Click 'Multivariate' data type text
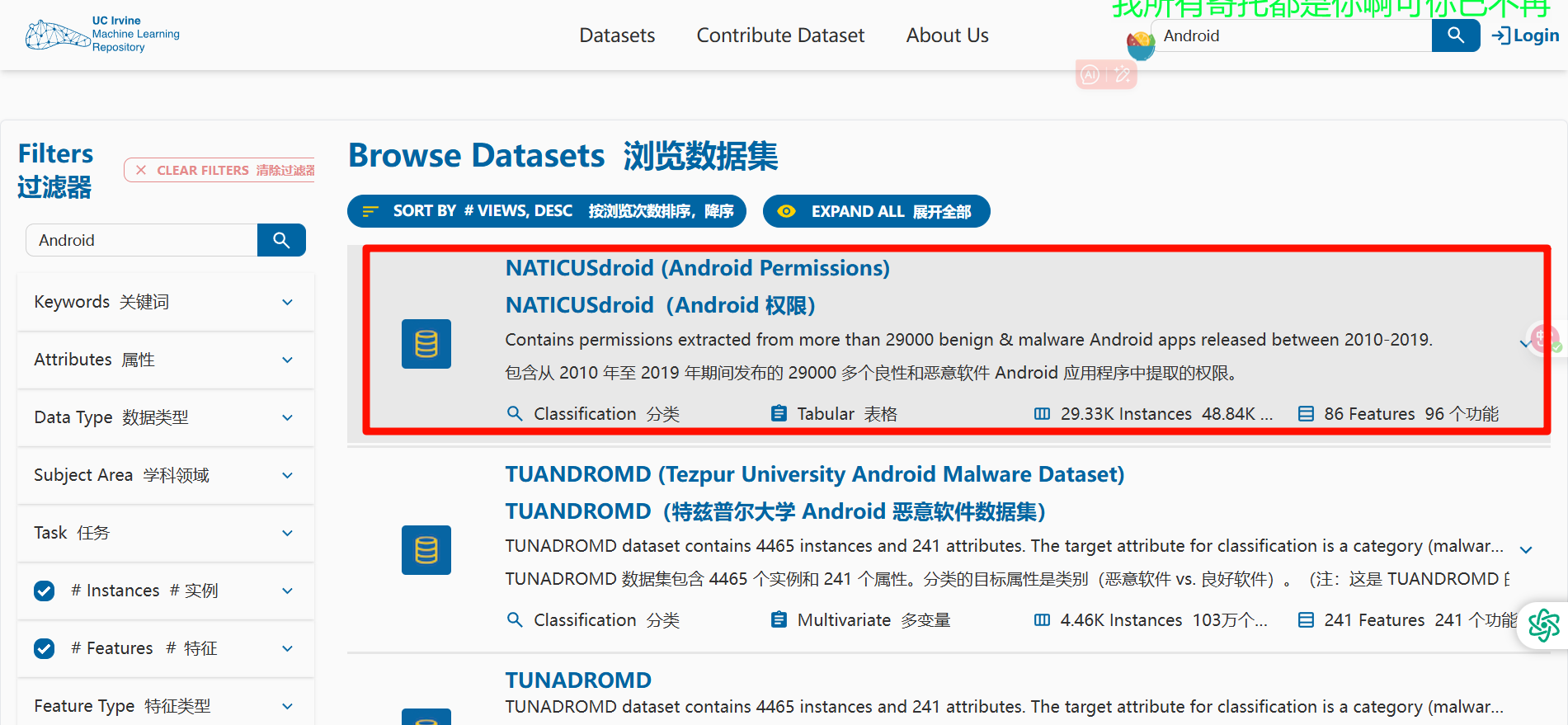 click(844, 620)
